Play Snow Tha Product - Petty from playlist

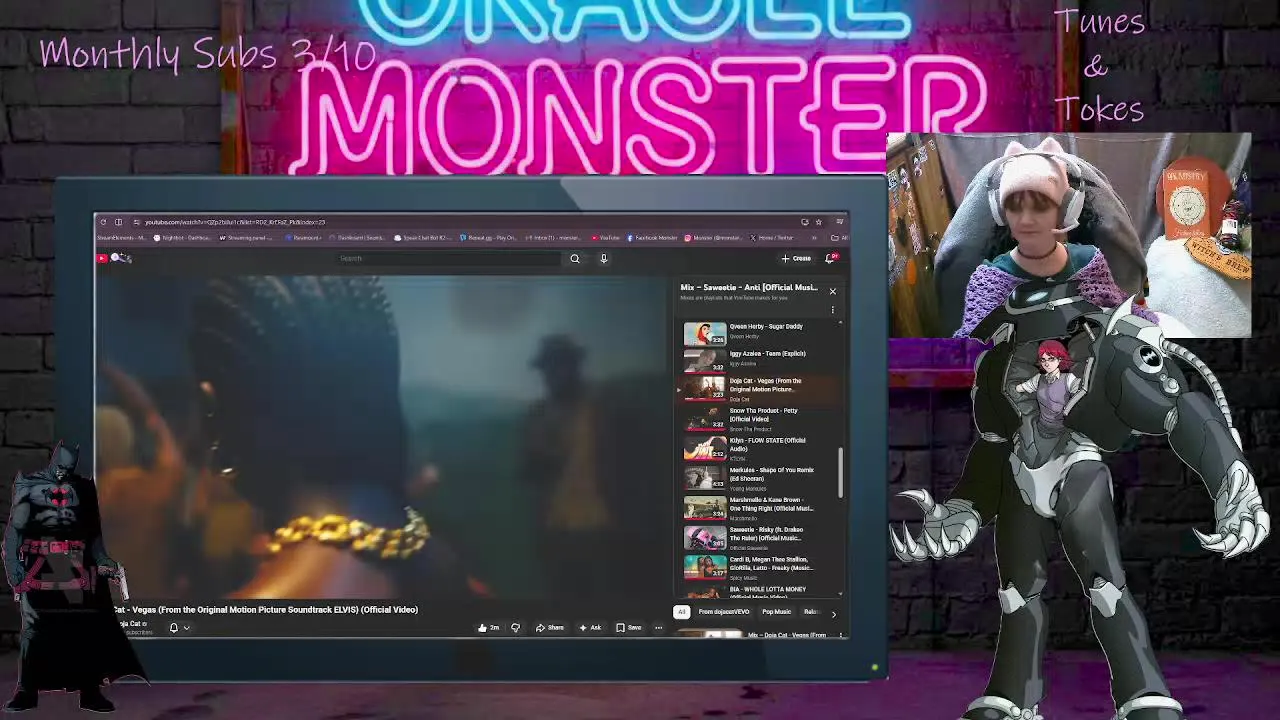click(760, 419)
